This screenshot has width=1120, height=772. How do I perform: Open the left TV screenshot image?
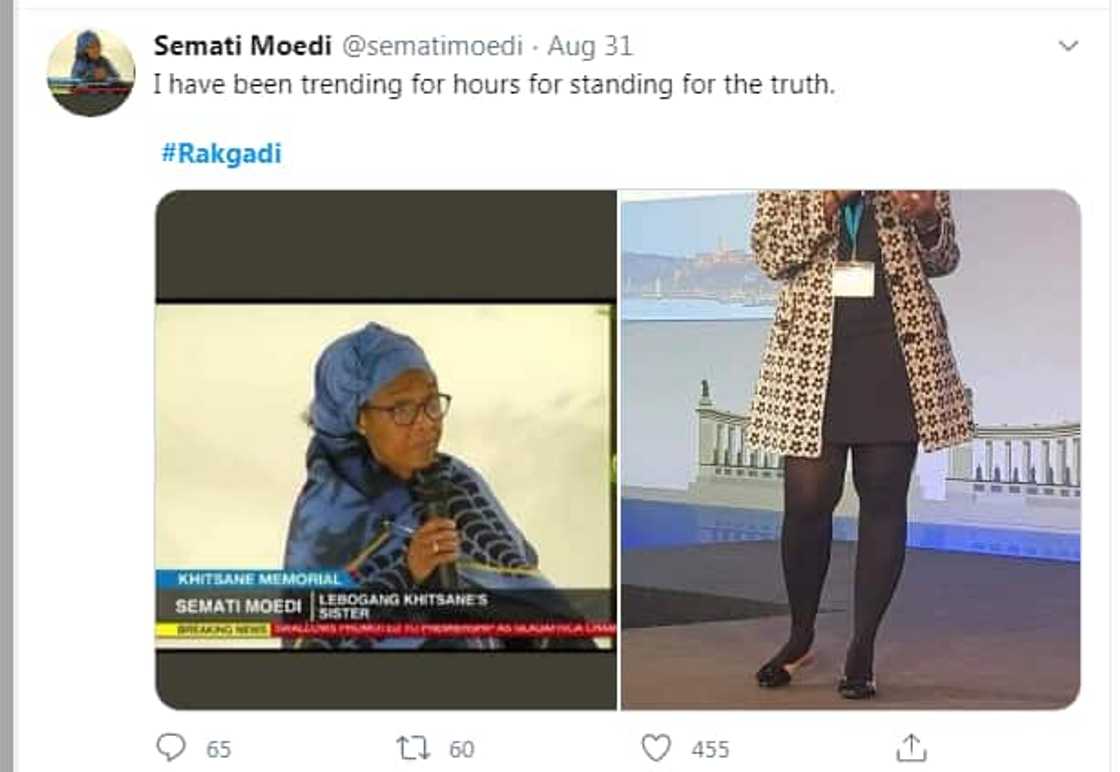385,450
